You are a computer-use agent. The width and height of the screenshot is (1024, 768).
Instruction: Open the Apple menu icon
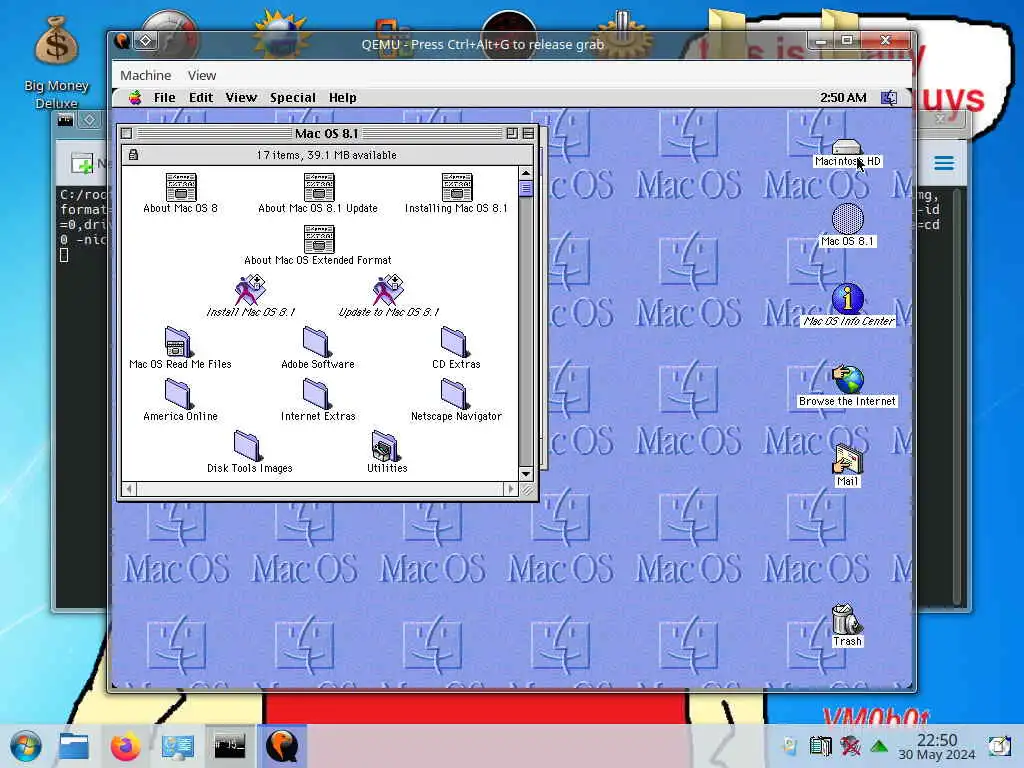[x=135, y=98]
